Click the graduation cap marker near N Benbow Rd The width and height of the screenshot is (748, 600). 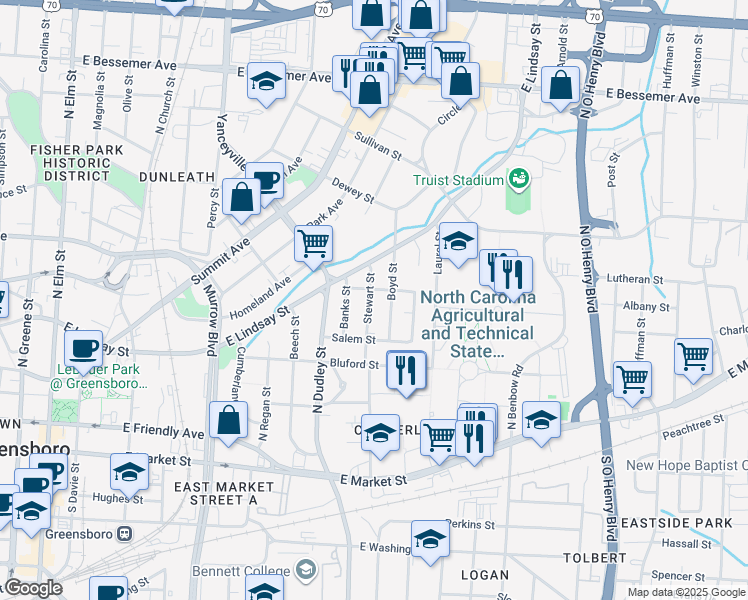tap(541, 419)
